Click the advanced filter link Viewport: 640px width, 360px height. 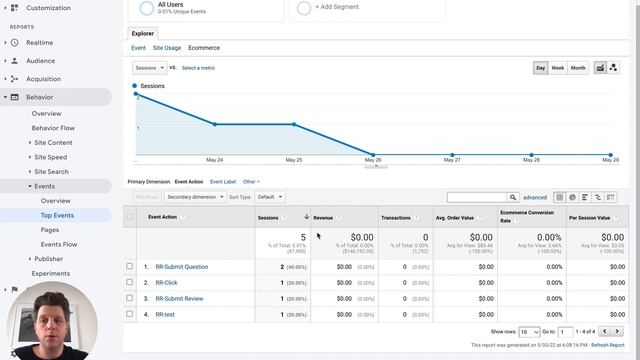coord(535,198)
